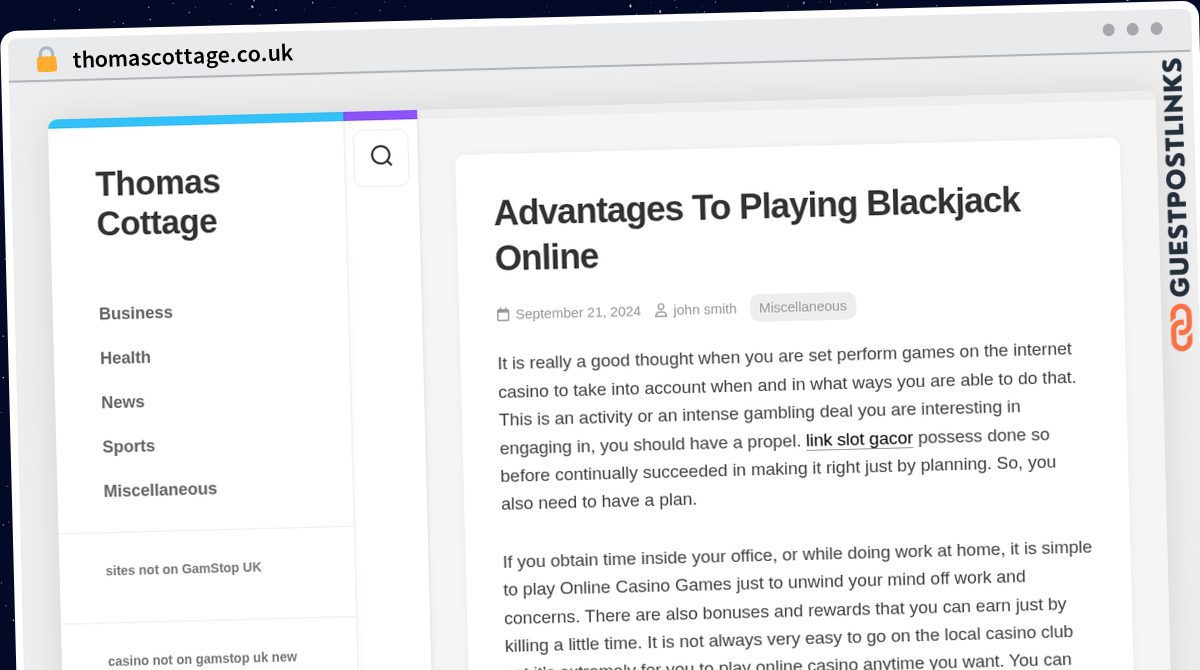Click the first gray window dot

point(1108,30)
